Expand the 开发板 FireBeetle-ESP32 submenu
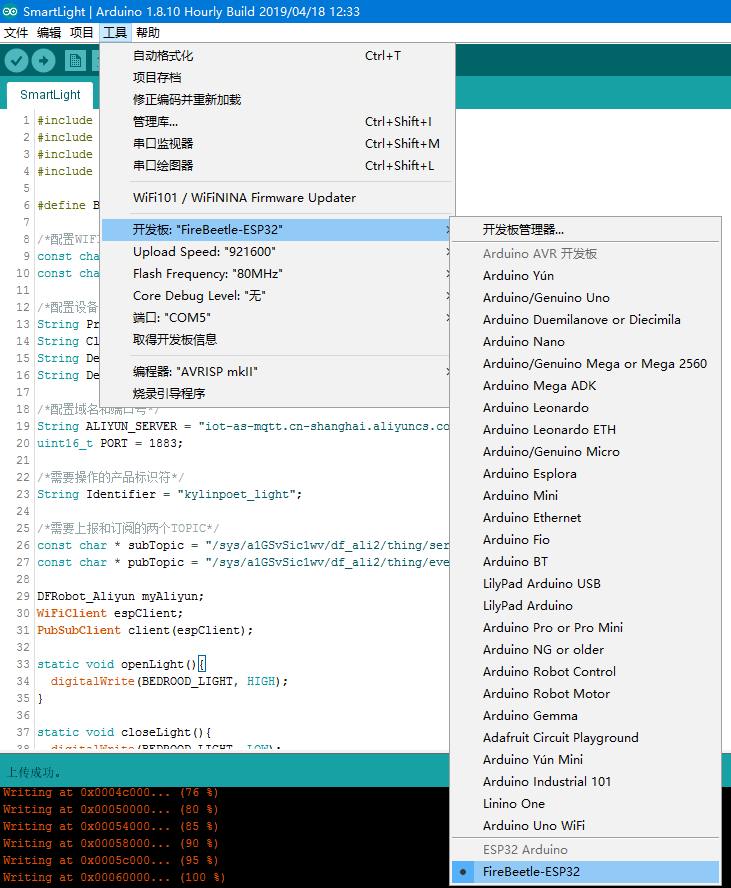731x888 pixels. pos(276,230)
